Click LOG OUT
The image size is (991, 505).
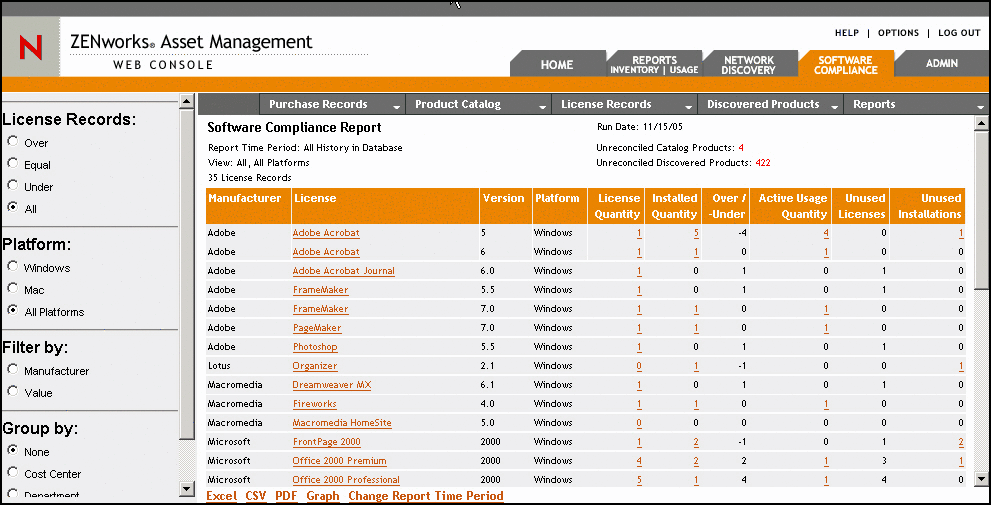[x=959, y=33]
